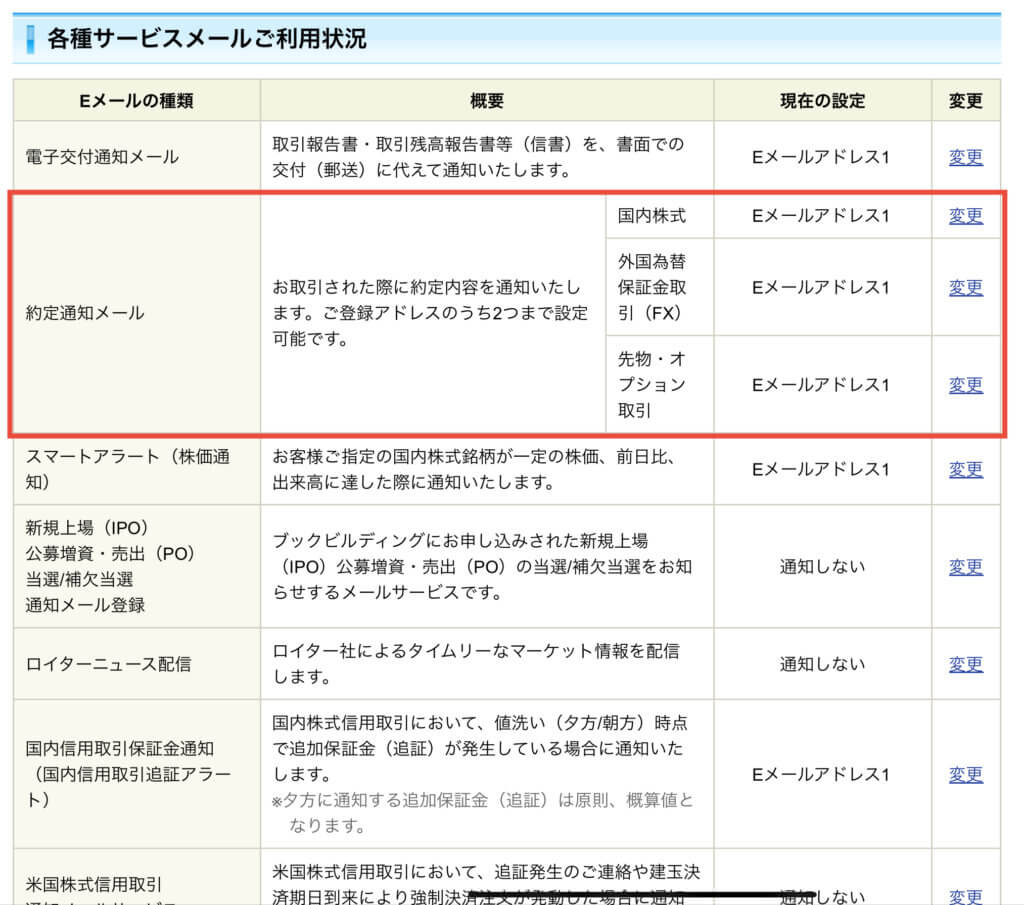
Task: Click the スマートアラート（株価通知） row label
Action: coord(128,469)
